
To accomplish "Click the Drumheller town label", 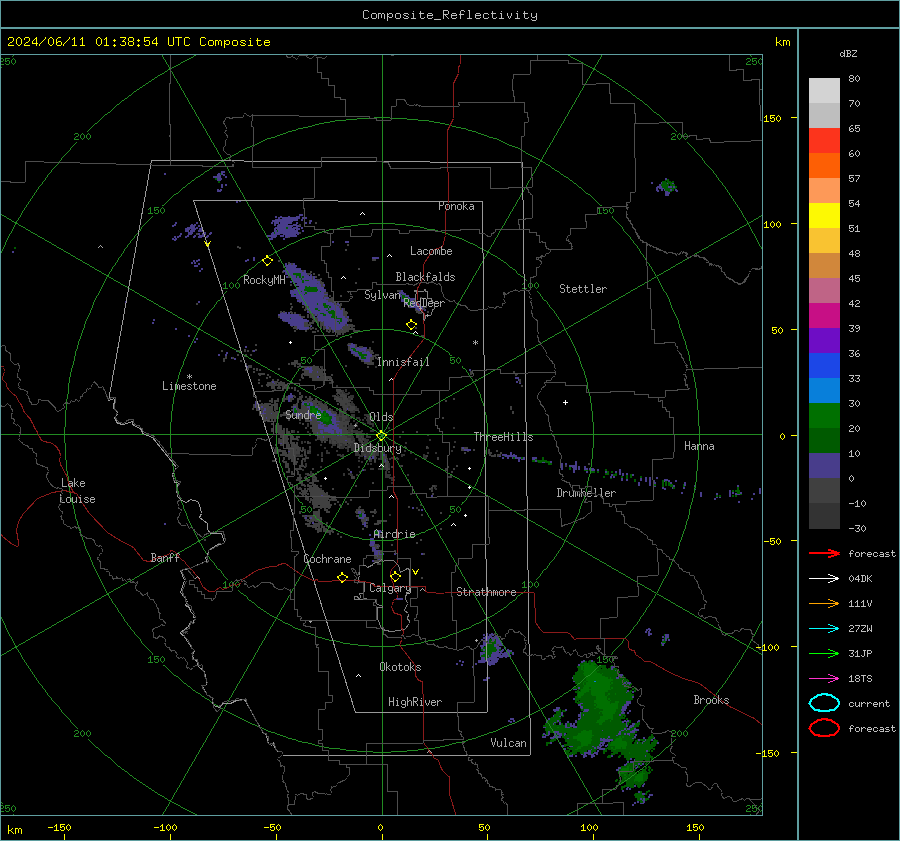I will tap(586, 493).
